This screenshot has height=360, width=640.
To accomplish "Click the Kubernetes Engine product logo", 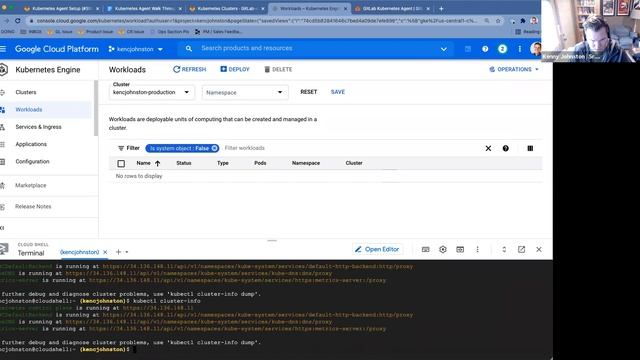I will click(x=4, y=70).
